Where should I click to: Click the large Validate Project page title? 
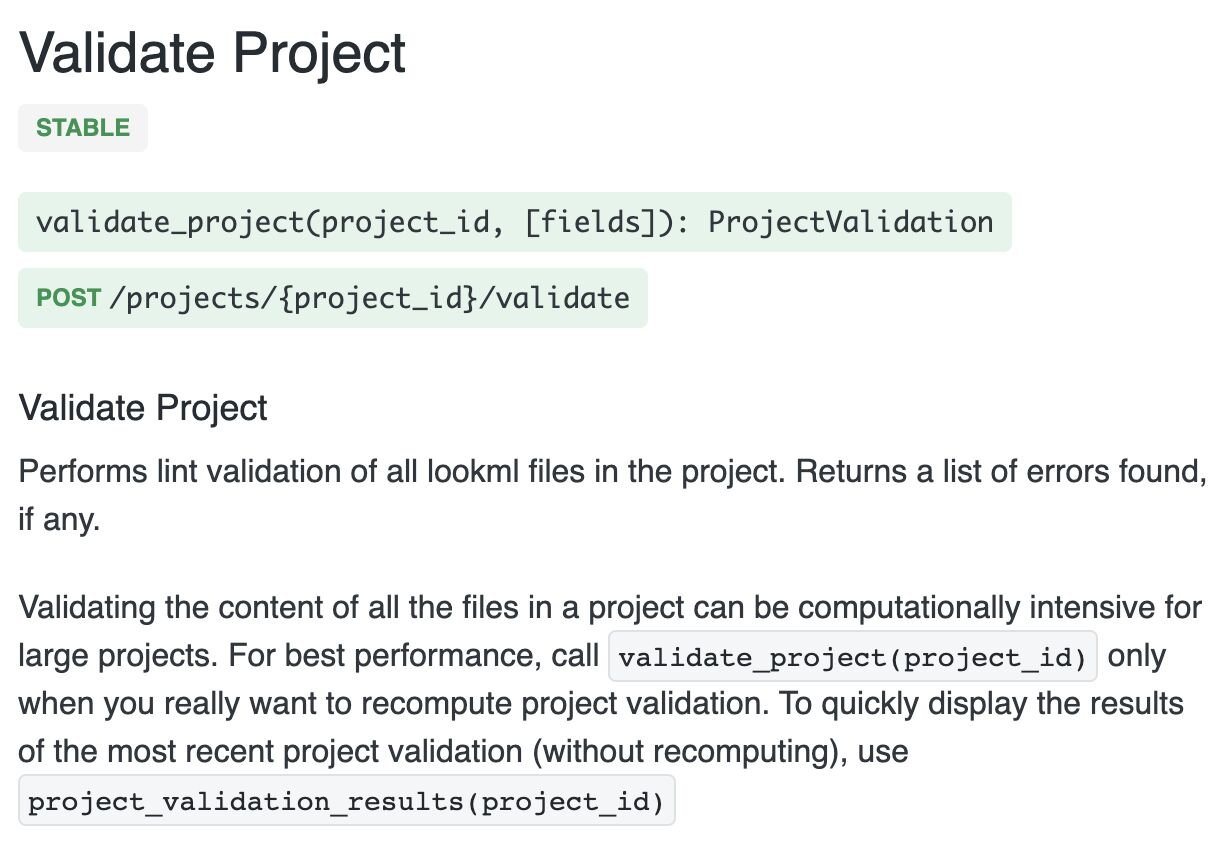click(x=212, y=53)
